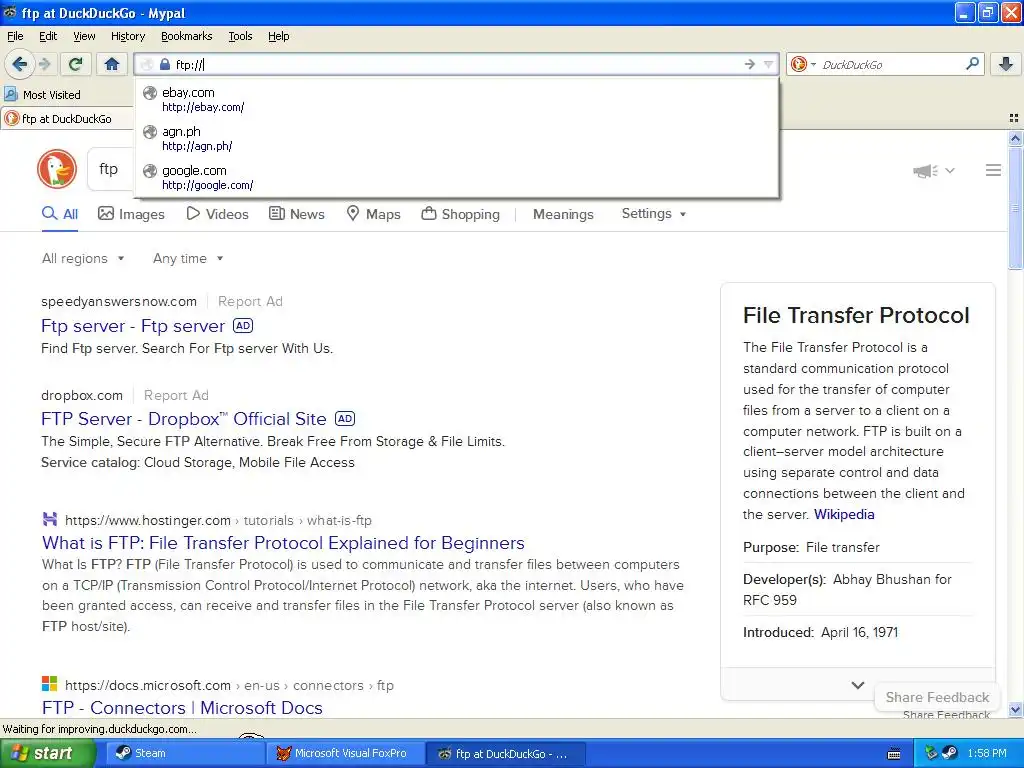Image resolution: width=1024 pixels, height=768 pixels.
Task: Expand the chevron next to the megaphone
Action: [950, 171]
